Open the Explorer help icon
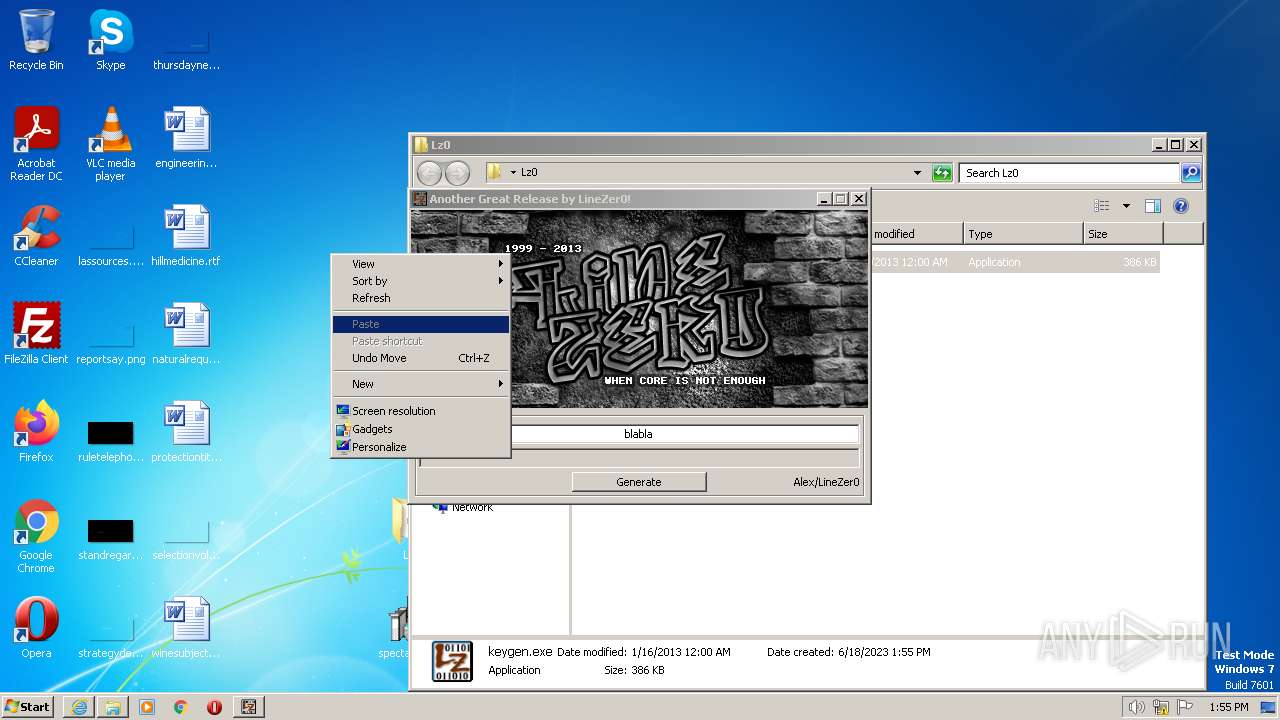1280x720 pixels. tap(1180, 206)
